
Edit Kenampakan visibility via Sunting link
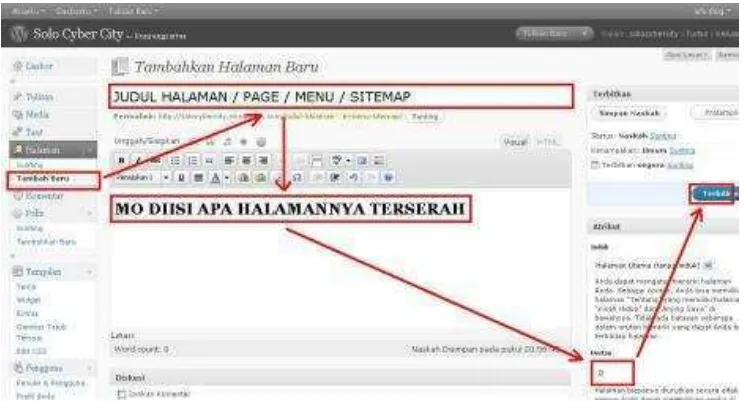coord(682,151)
